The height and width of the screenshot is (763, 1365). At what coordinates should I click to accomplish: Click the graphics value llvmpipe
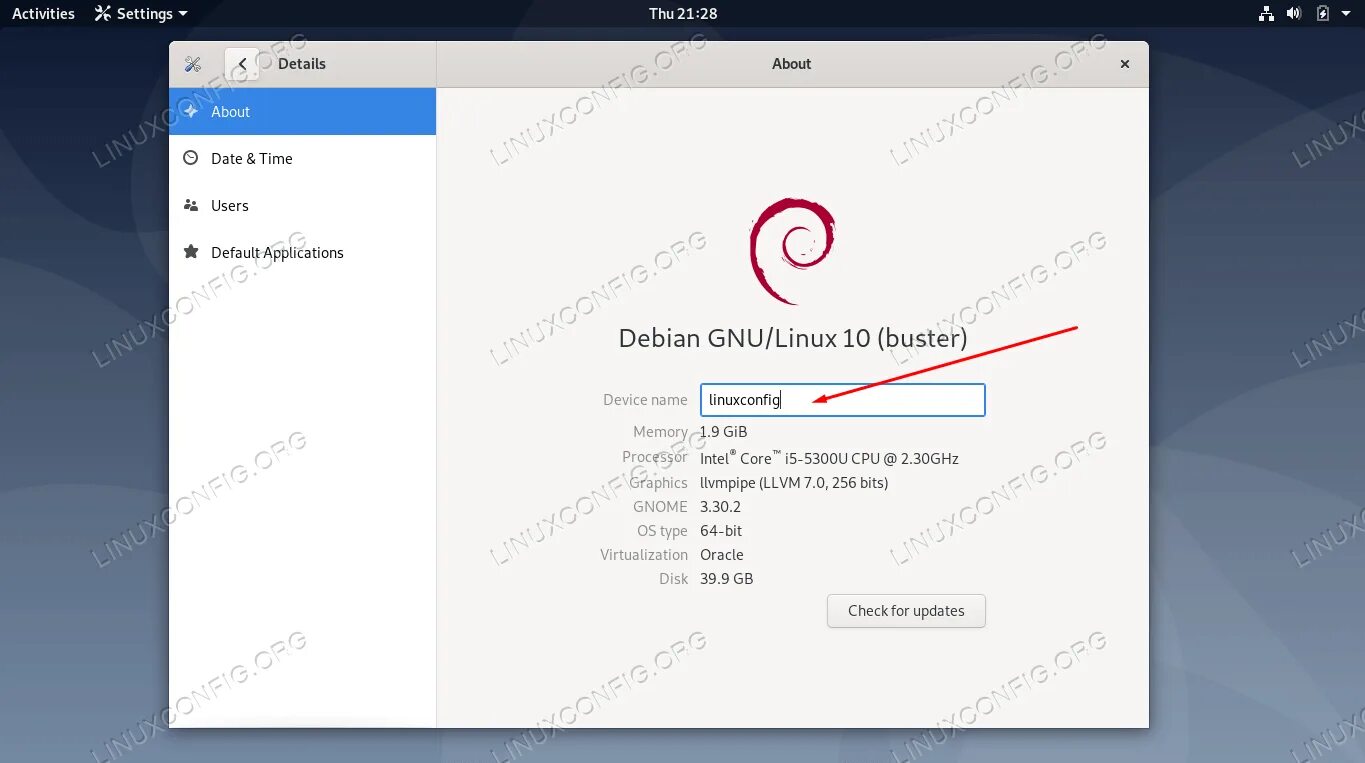coord(794,483)
